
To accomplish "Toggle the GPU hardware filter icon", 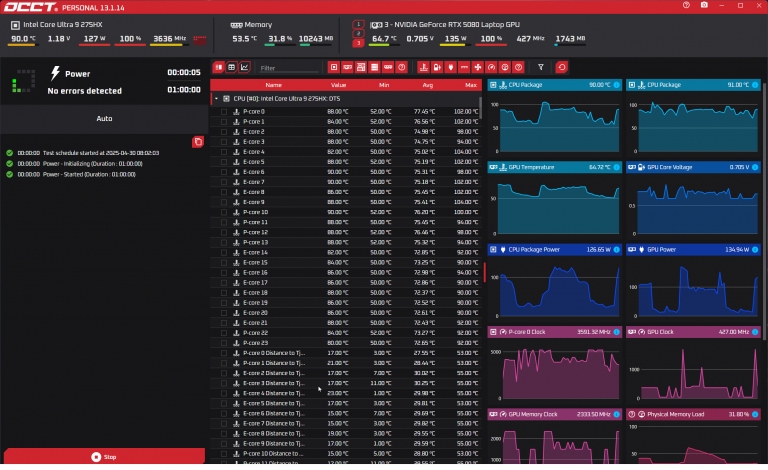I will click(x=347, y=67).
